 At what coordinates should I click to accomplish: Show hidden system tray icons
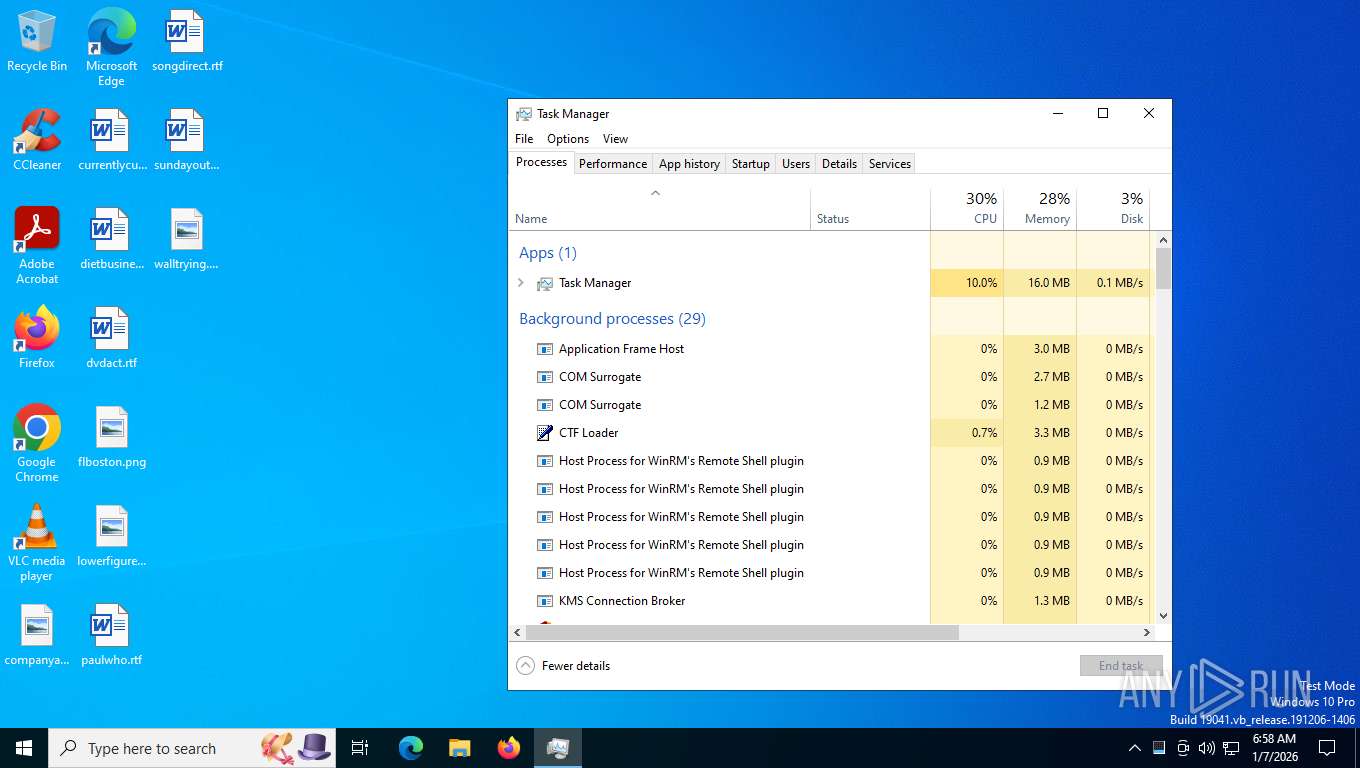click(1134, 748)
